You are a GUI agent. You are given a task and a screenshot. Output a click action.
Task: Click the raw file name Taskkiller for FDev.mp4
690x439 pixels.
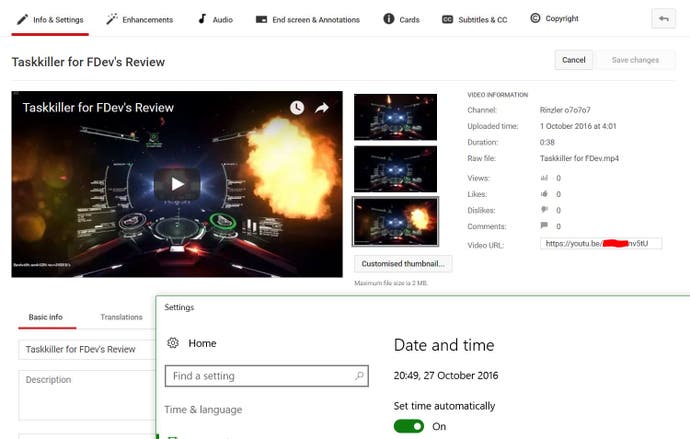click(579, 158)
